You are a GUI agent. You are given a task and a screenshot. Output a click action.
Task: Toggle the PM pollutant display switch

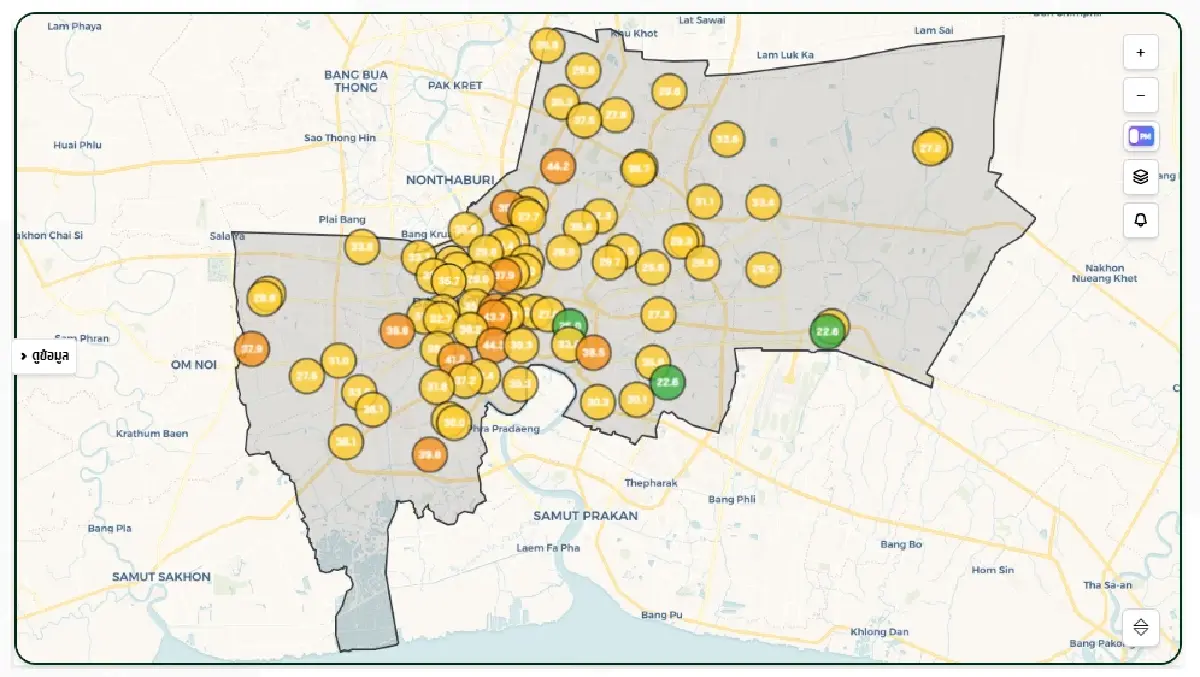1140,136
